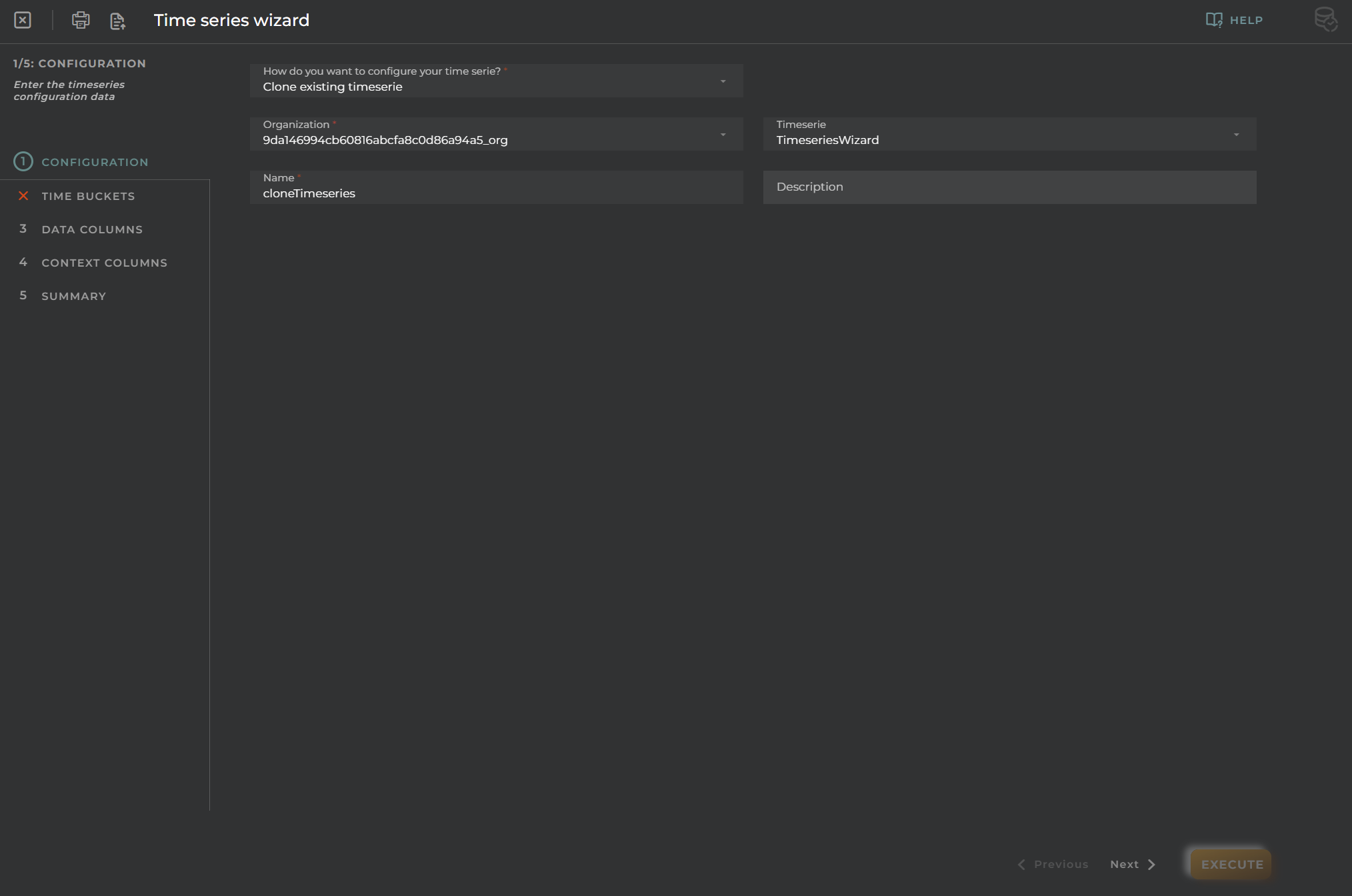Go to the Time Buckets step

pos(77,196)
